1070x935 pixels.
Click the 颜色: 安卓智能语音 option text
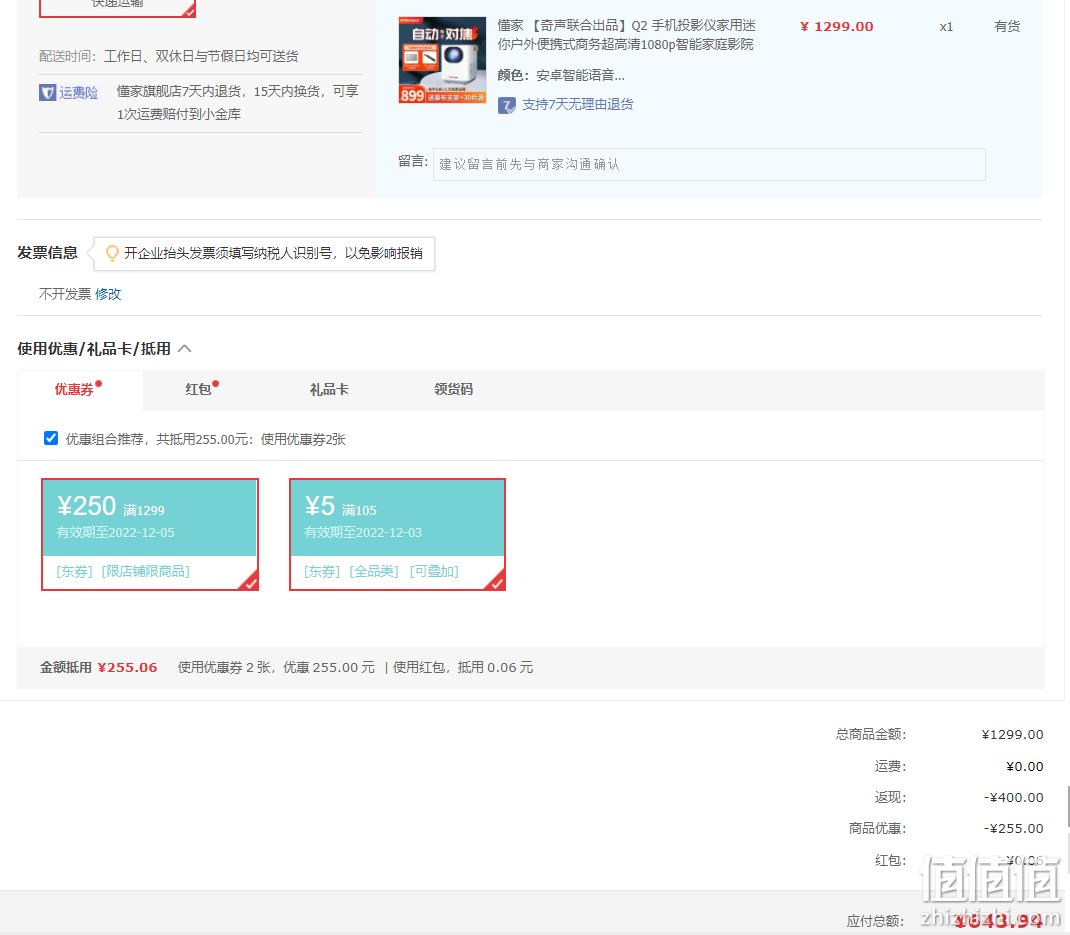click(561, 75)
